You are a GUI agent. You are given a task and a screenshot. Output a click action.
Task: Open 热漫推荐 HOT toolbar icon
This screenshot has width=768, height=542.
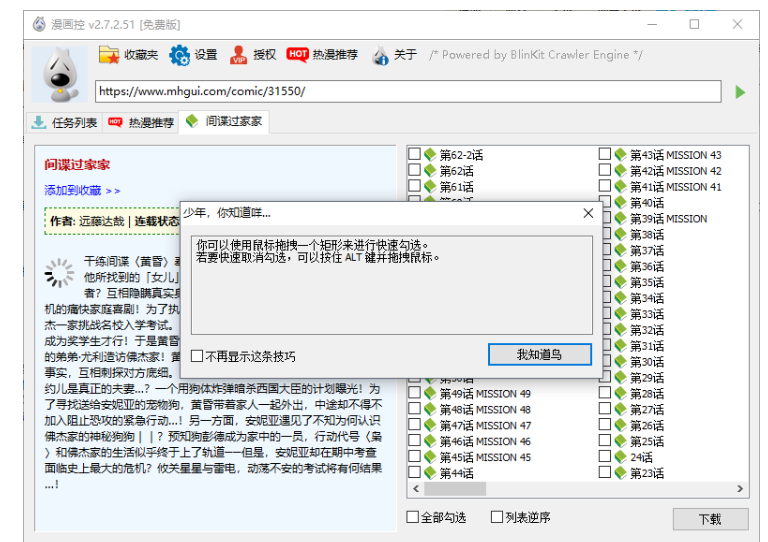coord(297,55)
